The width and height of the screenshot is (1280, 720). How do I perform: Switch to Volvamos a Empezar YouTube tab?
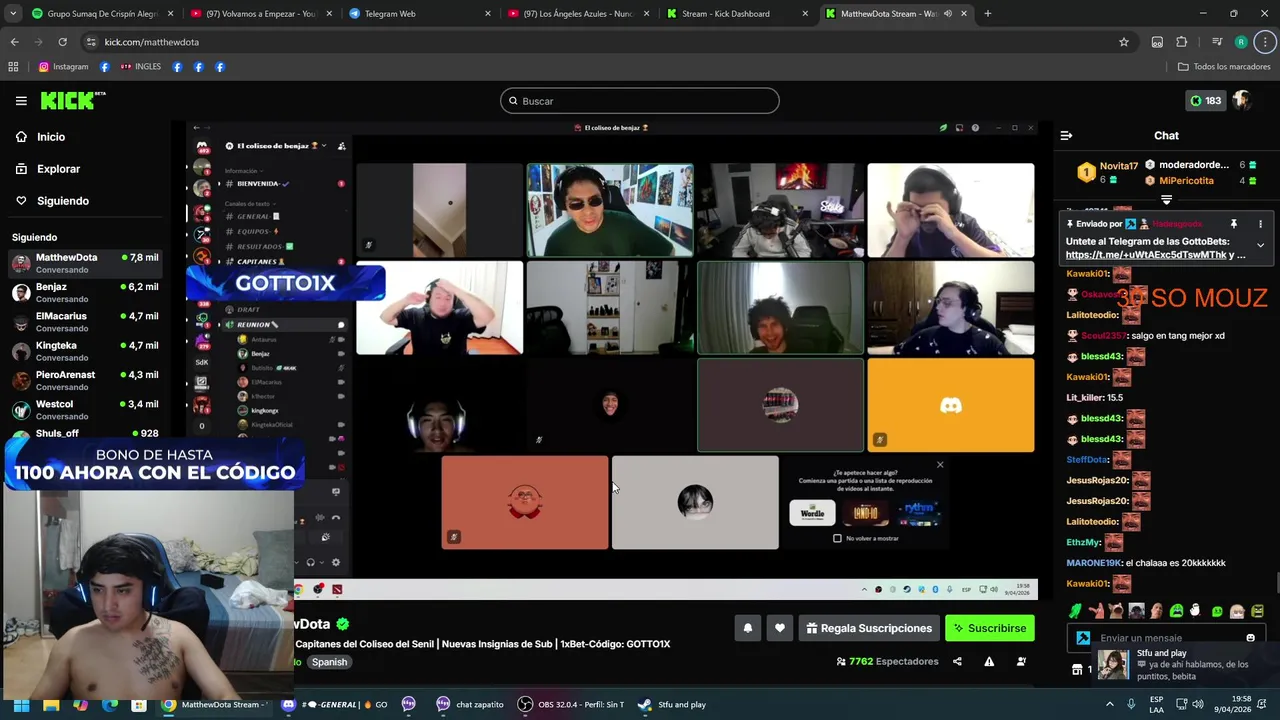[x=262, y=14]
